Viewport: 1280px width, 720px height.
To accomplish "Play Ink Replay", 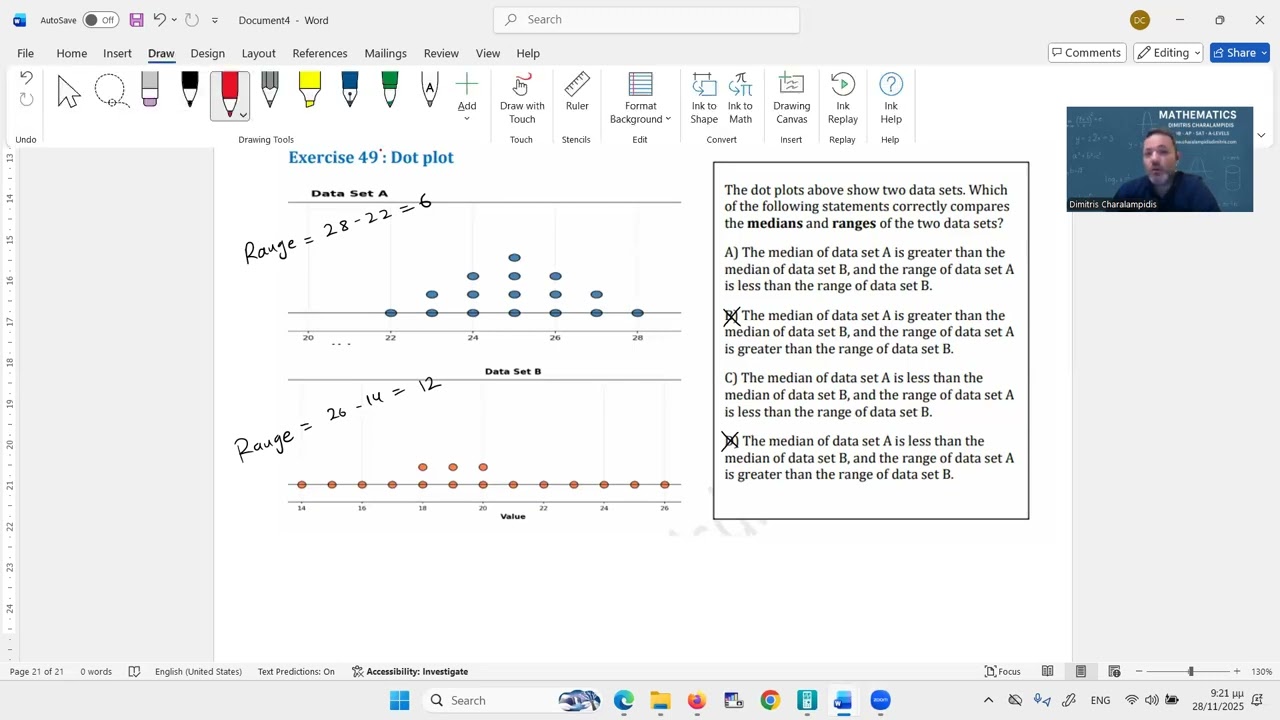I will pyautogui.click(x=843, y=98).
